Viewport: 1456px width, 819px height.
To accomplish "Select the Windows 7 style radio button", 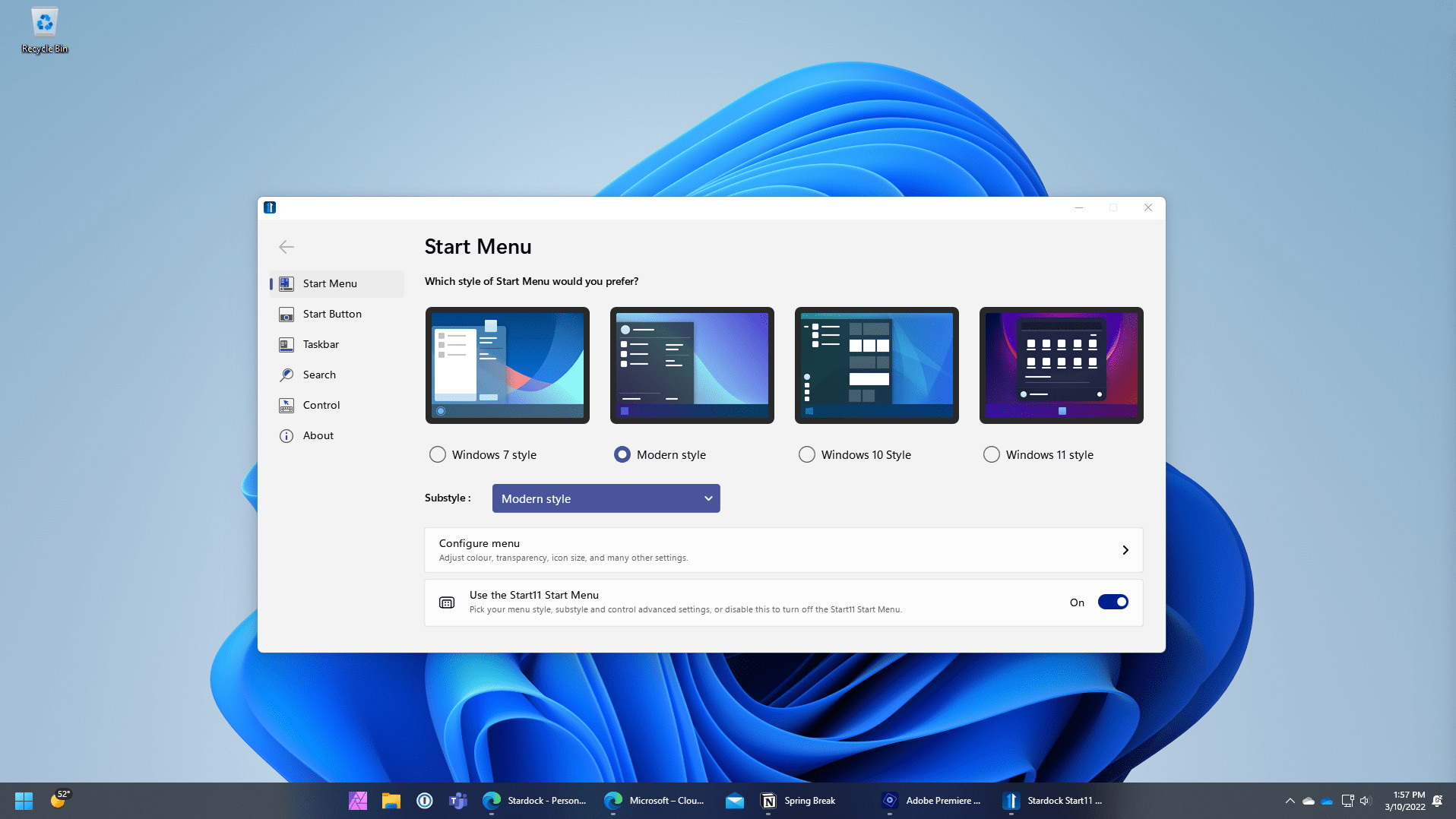I will tap(437, 454).
